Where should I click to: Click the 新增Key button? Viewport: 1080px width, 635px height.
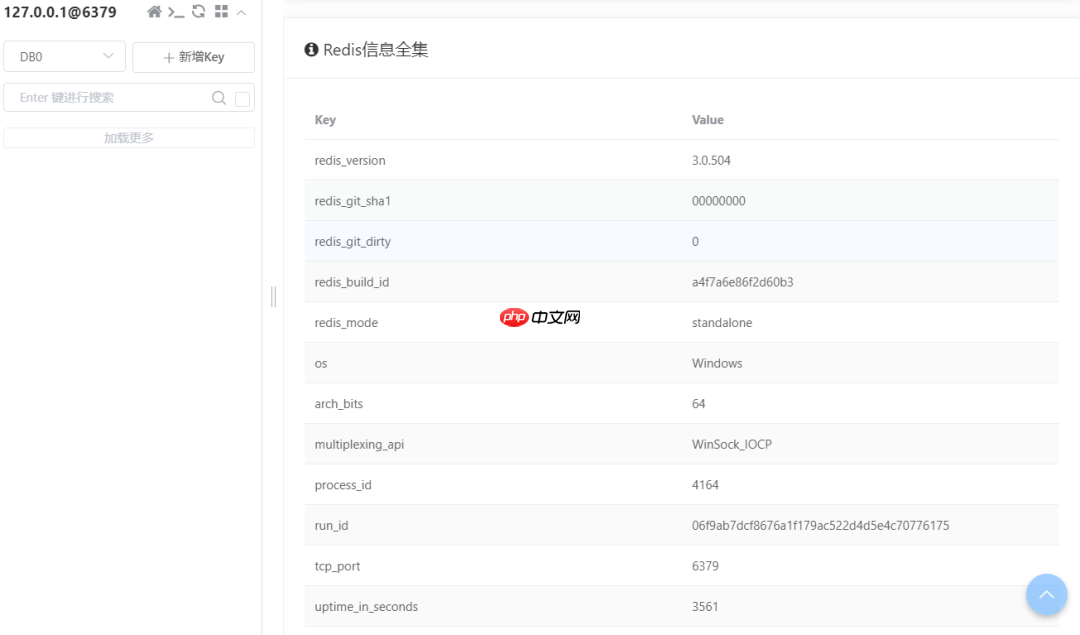coord(193,57)
